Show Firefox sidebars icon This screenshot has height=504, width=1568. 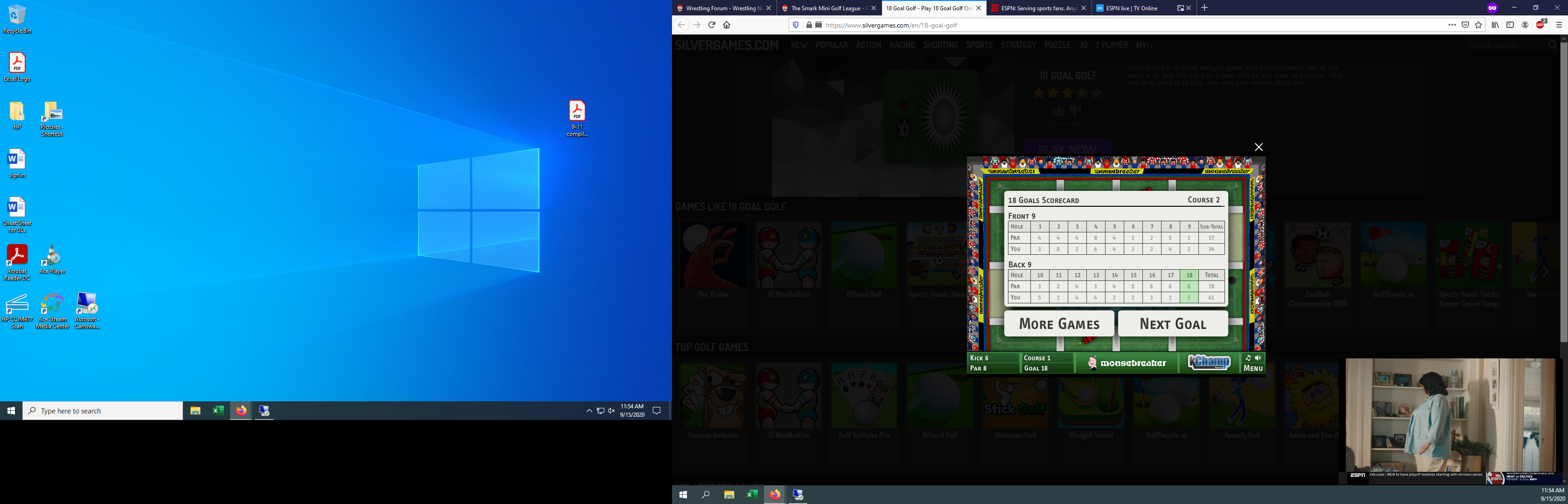(x=1510, y=25)
